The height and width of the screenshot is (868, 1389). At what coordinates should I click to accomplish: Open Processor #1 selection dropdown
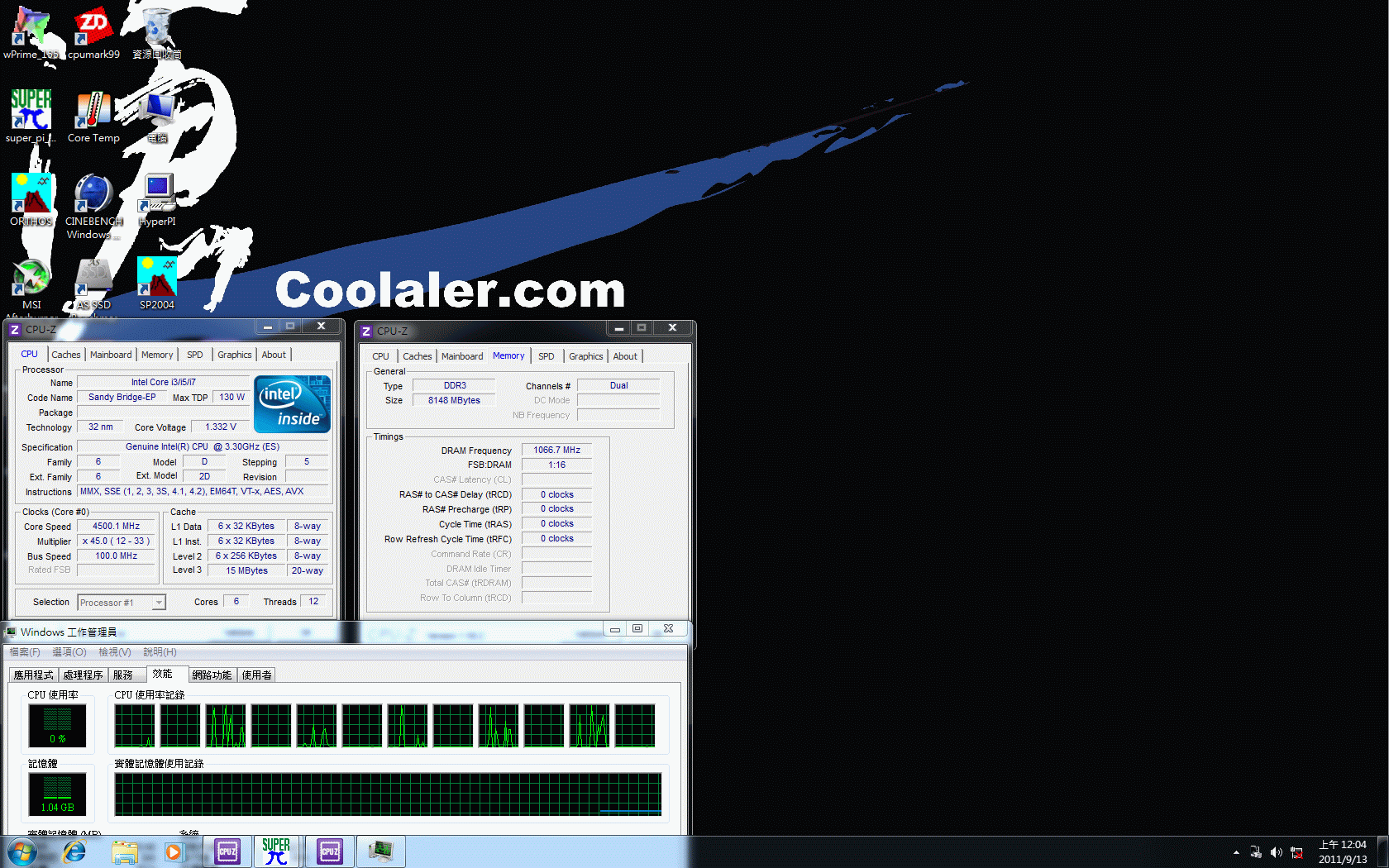point(122,603)
